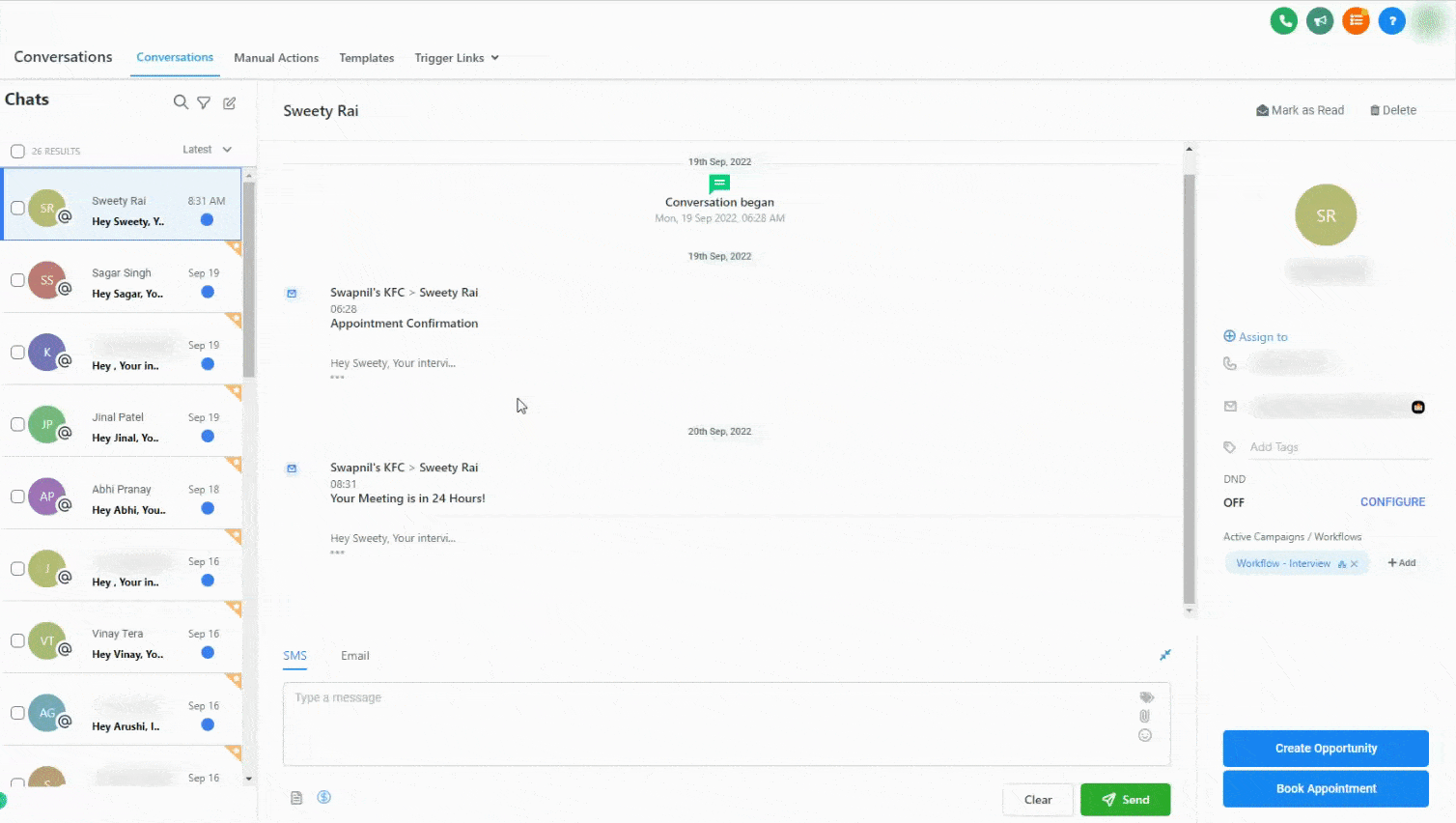Click the request payment dollar icon
This screenshot has width=1456, height=823.
point(324,797)
